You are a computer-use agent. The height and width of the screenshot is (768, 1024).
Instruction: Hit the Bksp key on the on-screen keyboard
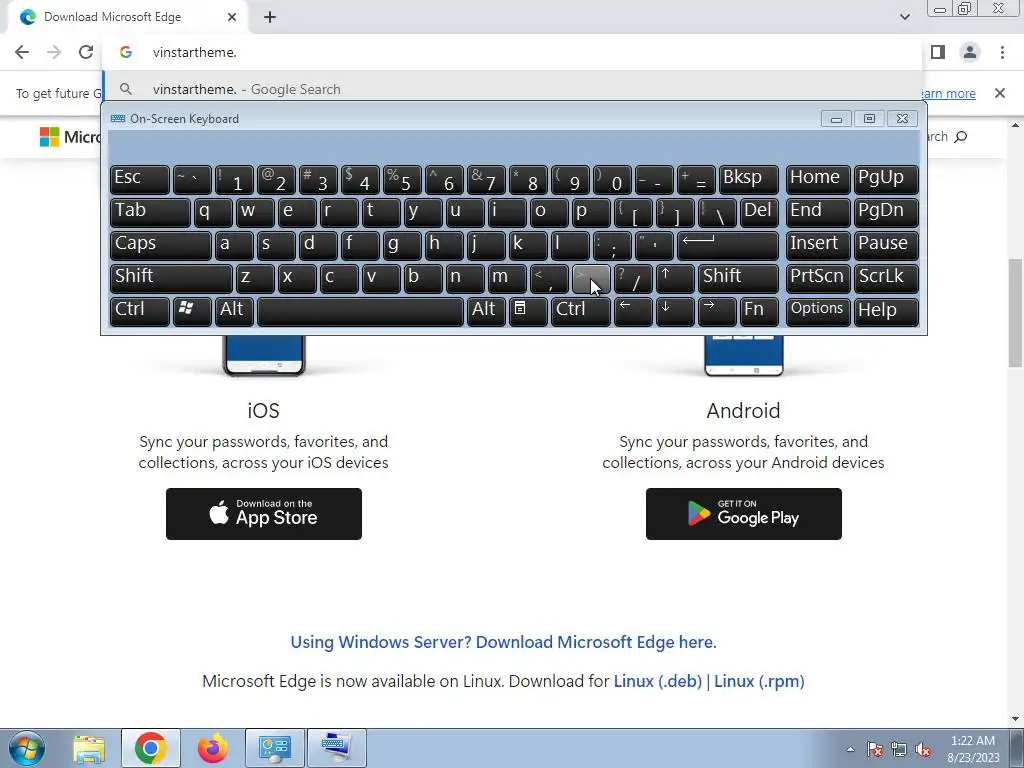tap(748, 179)
